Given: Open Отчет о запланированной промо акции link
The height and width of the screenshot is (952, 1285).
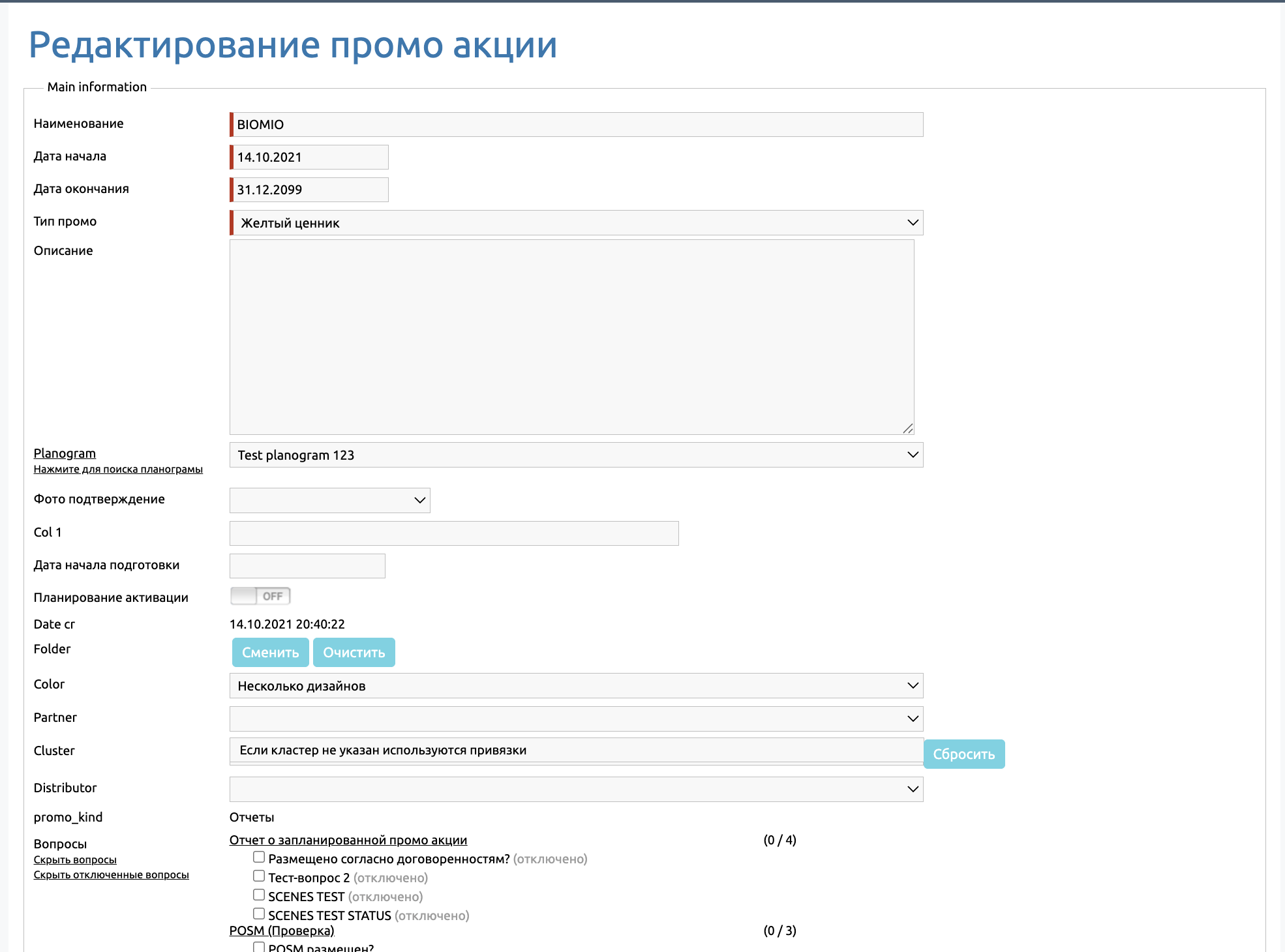Looking at the screenshot, I should pos(348,840).
